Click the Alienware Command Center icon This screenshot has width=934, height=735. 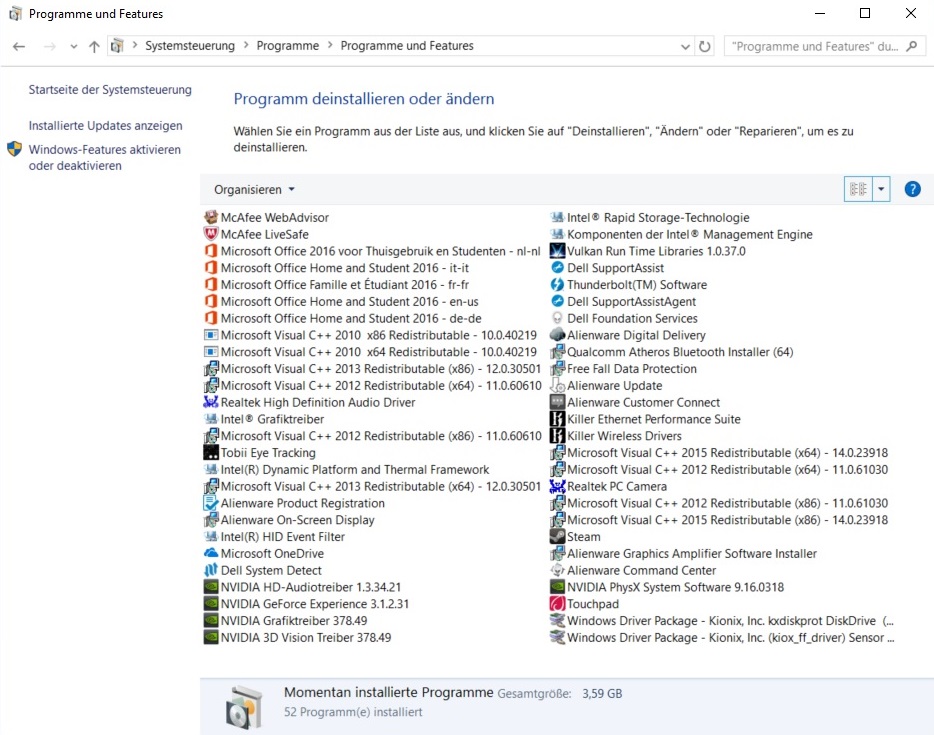click(557, 570)
